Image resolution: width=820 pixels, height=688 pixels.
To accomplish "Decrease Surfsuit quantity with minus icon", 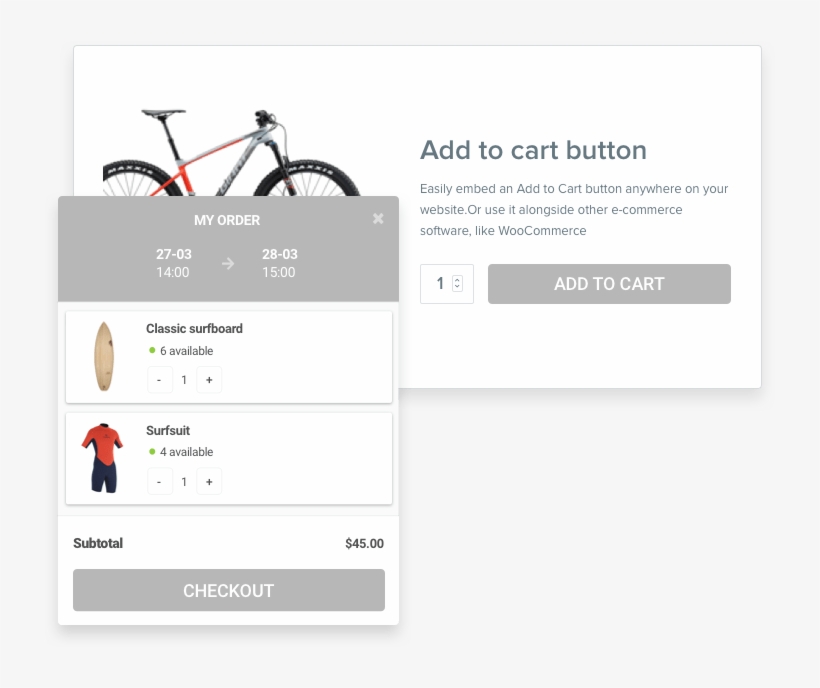I will click(160, 481).
